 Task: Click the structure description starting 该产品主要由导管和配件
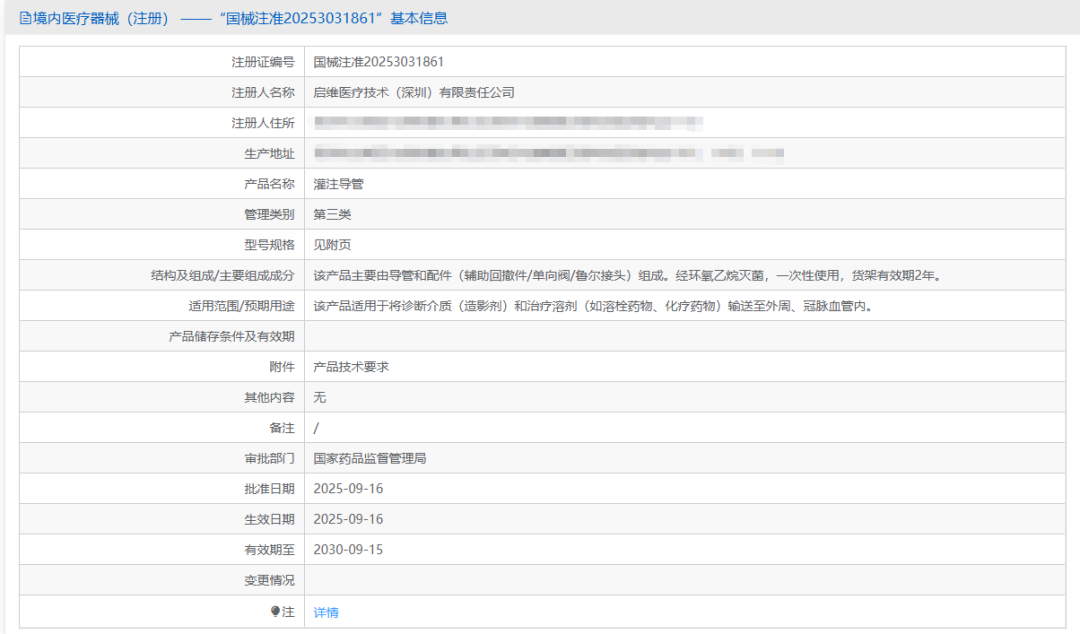point(627,275)
